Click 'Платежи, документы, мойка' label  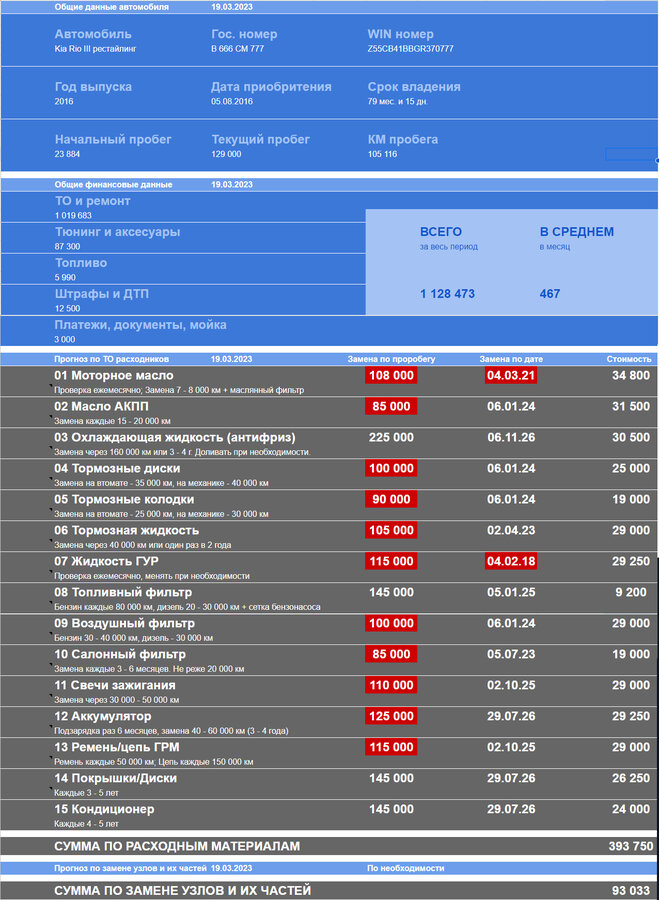pyautogui.click(x=140, y=325)
